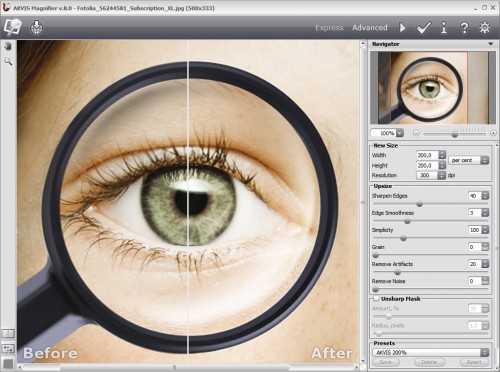Click the image area's vertical scrollbar

click(x=363, y=202)
